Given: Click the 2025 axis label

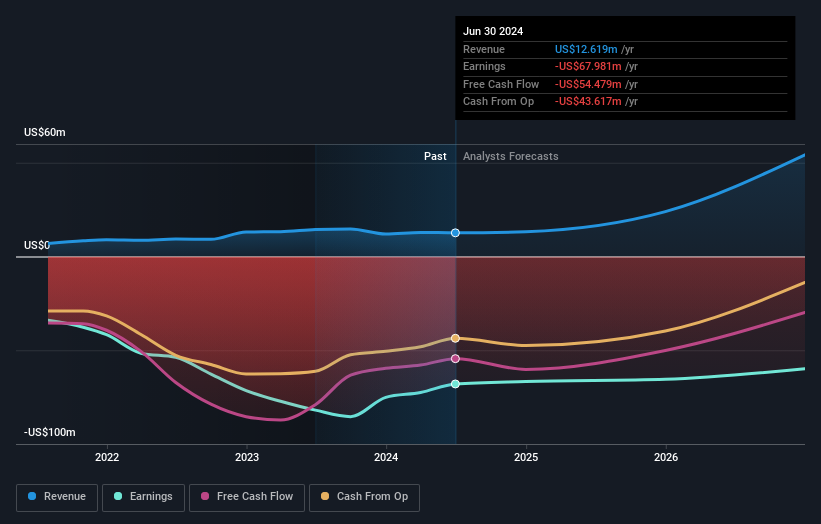Looking at the screenshot, I should click(x=526, y=457).
